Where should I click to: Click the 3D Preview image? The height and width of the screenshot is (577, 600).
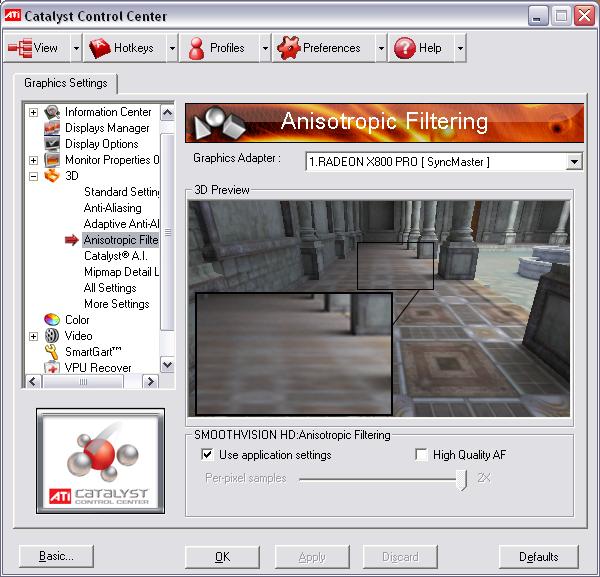(x=379, y=308)
